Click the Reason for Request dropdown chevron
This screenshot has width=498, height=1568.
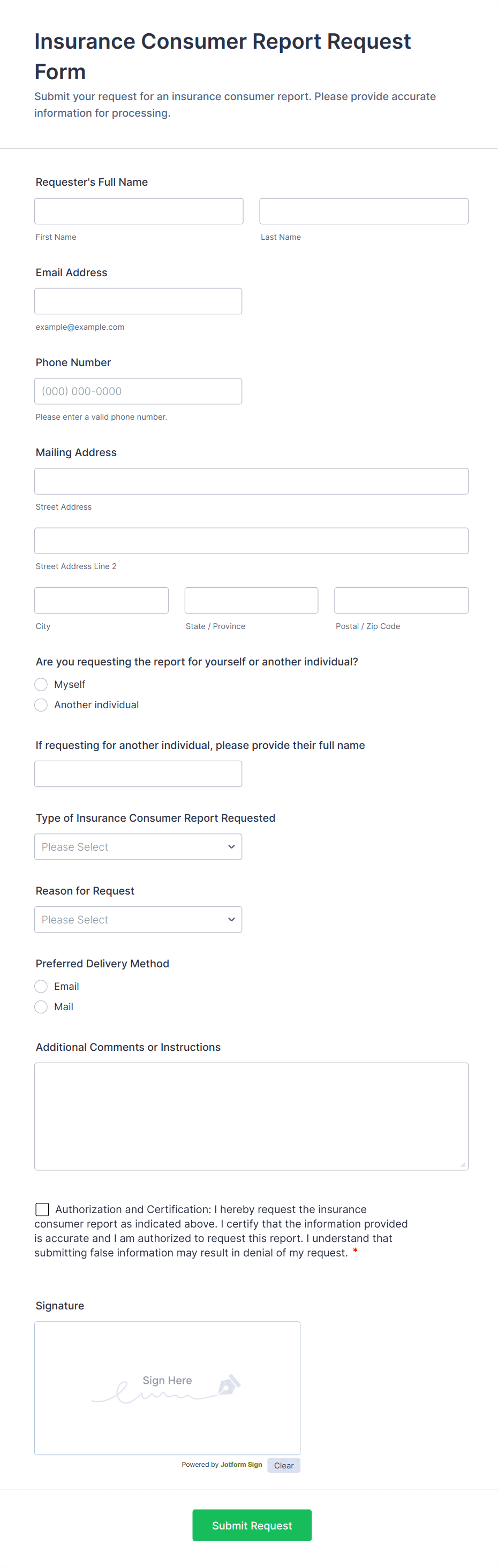point(231,919)
